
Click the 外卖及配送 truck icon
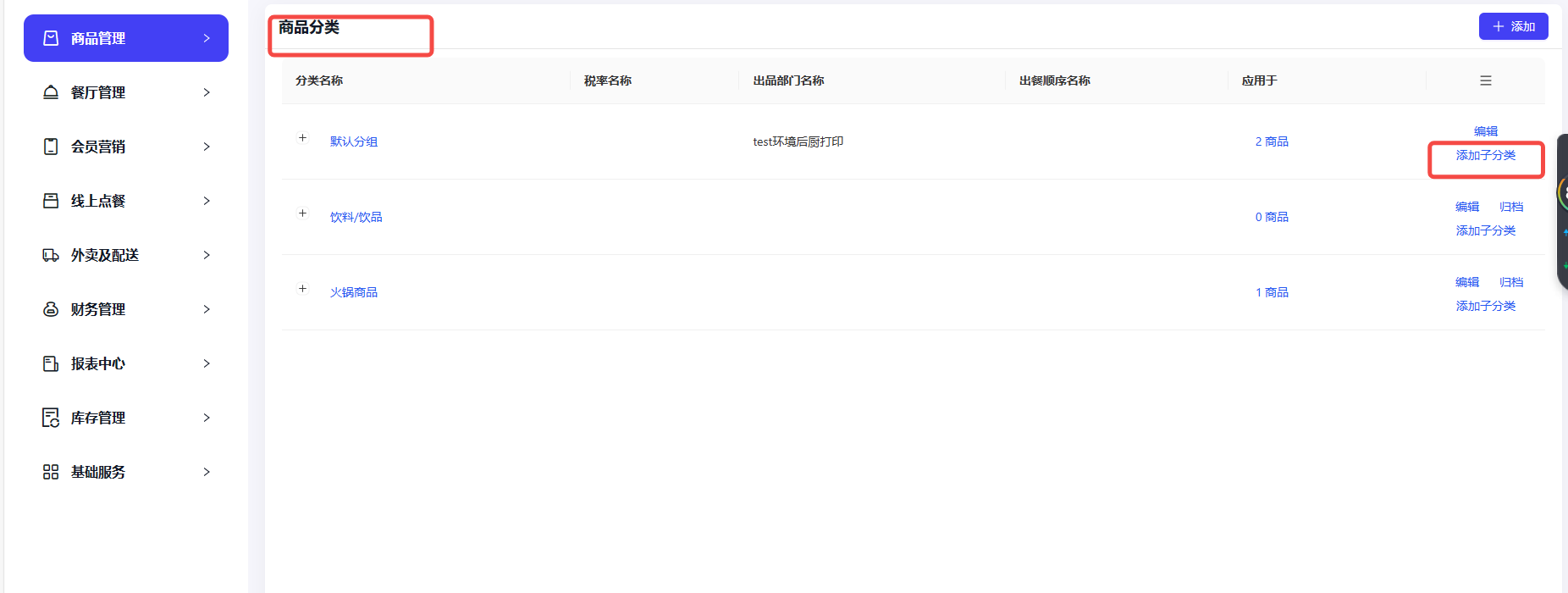(51, 255)
